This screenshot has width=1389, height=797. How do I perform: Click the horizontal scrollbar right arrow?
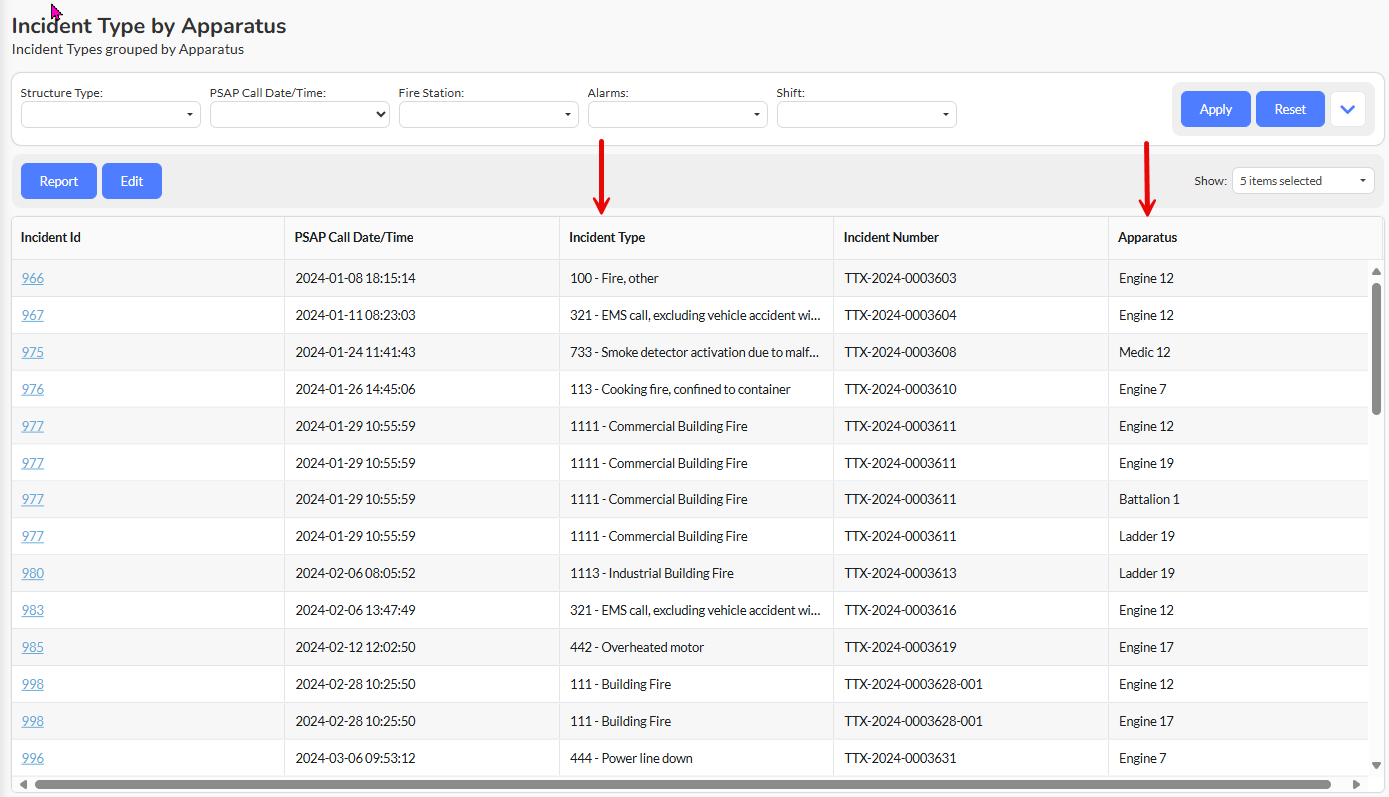1356,785
